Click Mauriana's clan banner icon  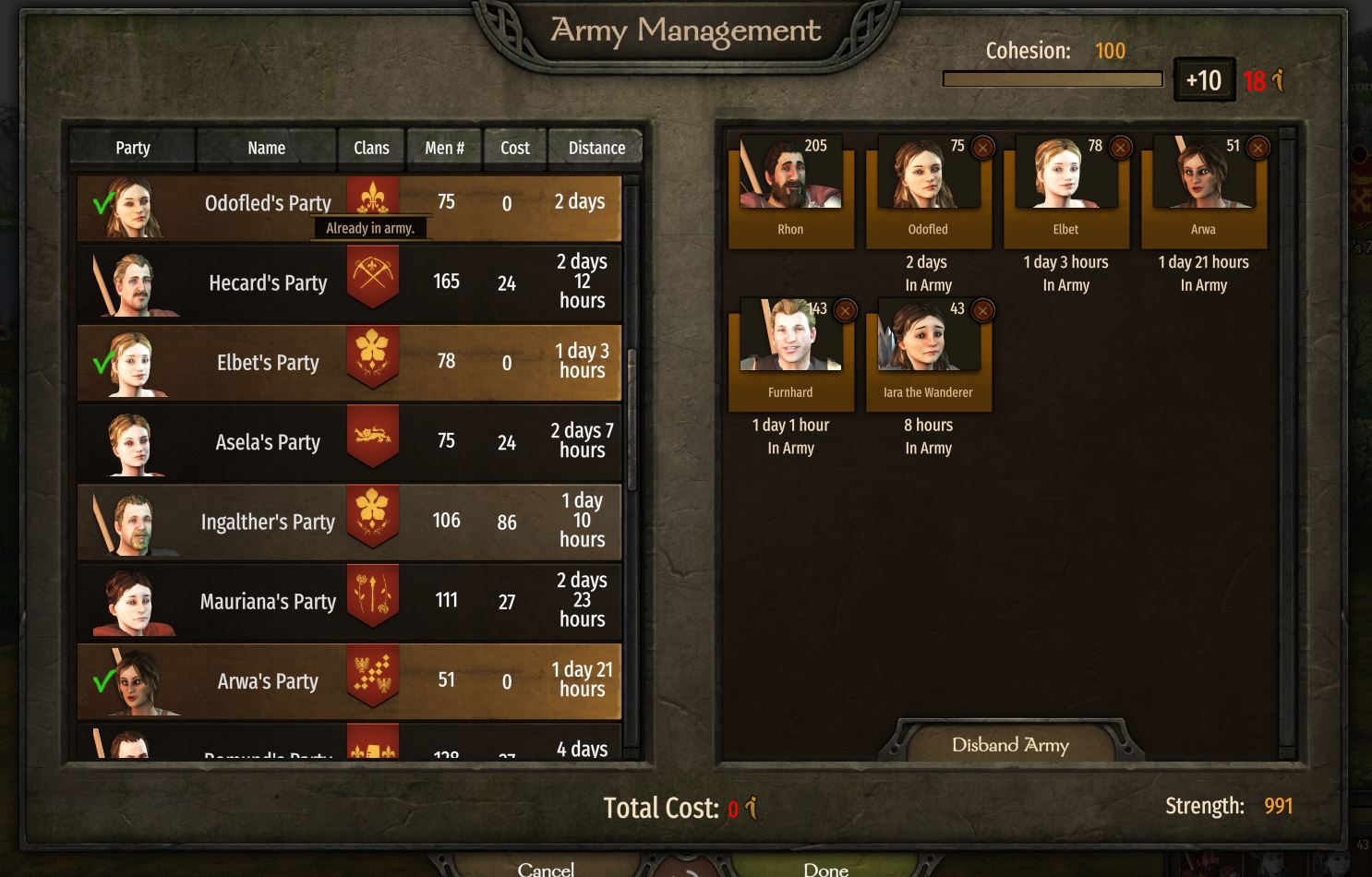point(373,596)
